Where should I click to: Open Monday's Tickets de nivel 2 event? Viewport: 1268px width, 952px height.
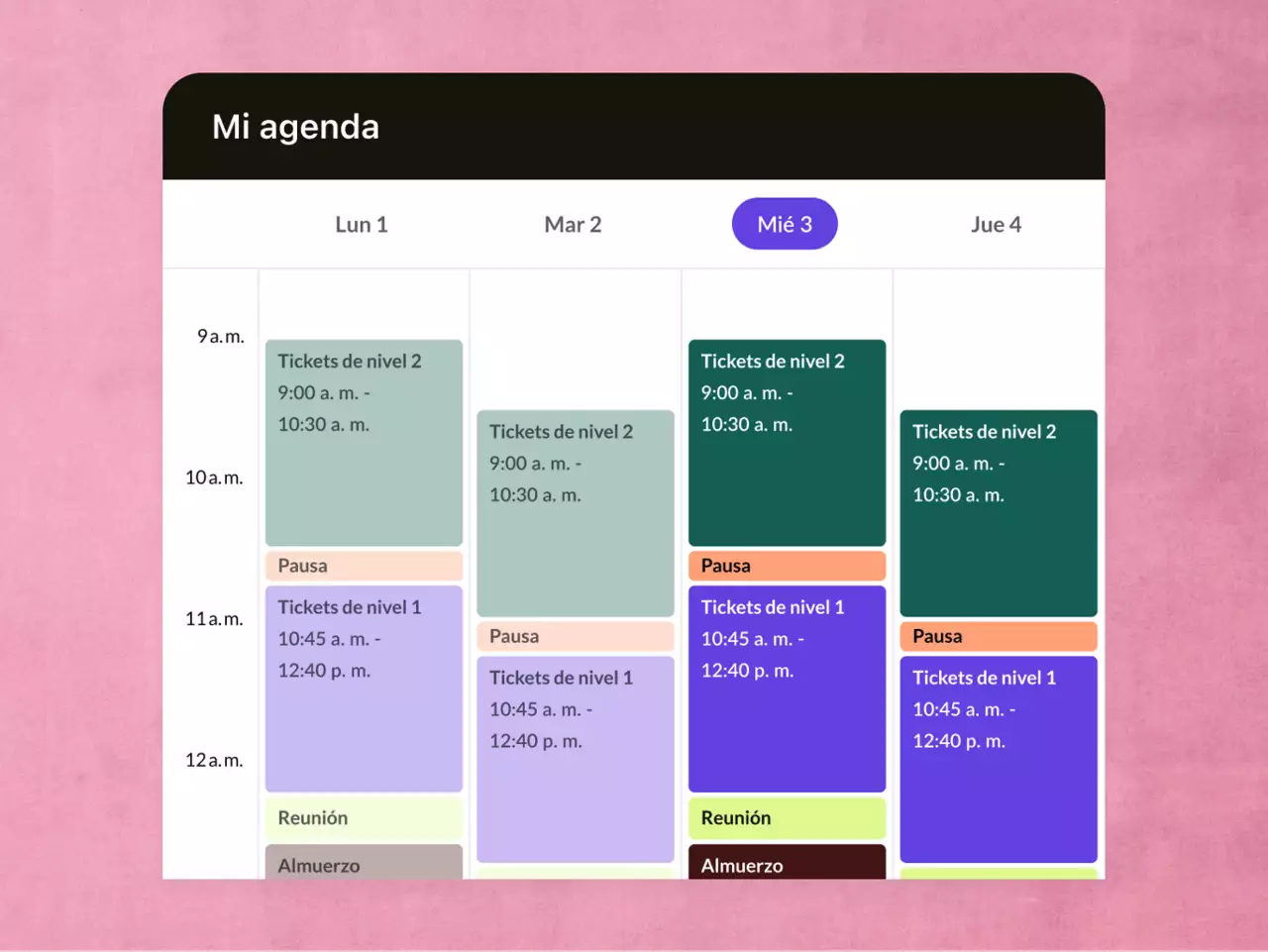tap(364, 443)
